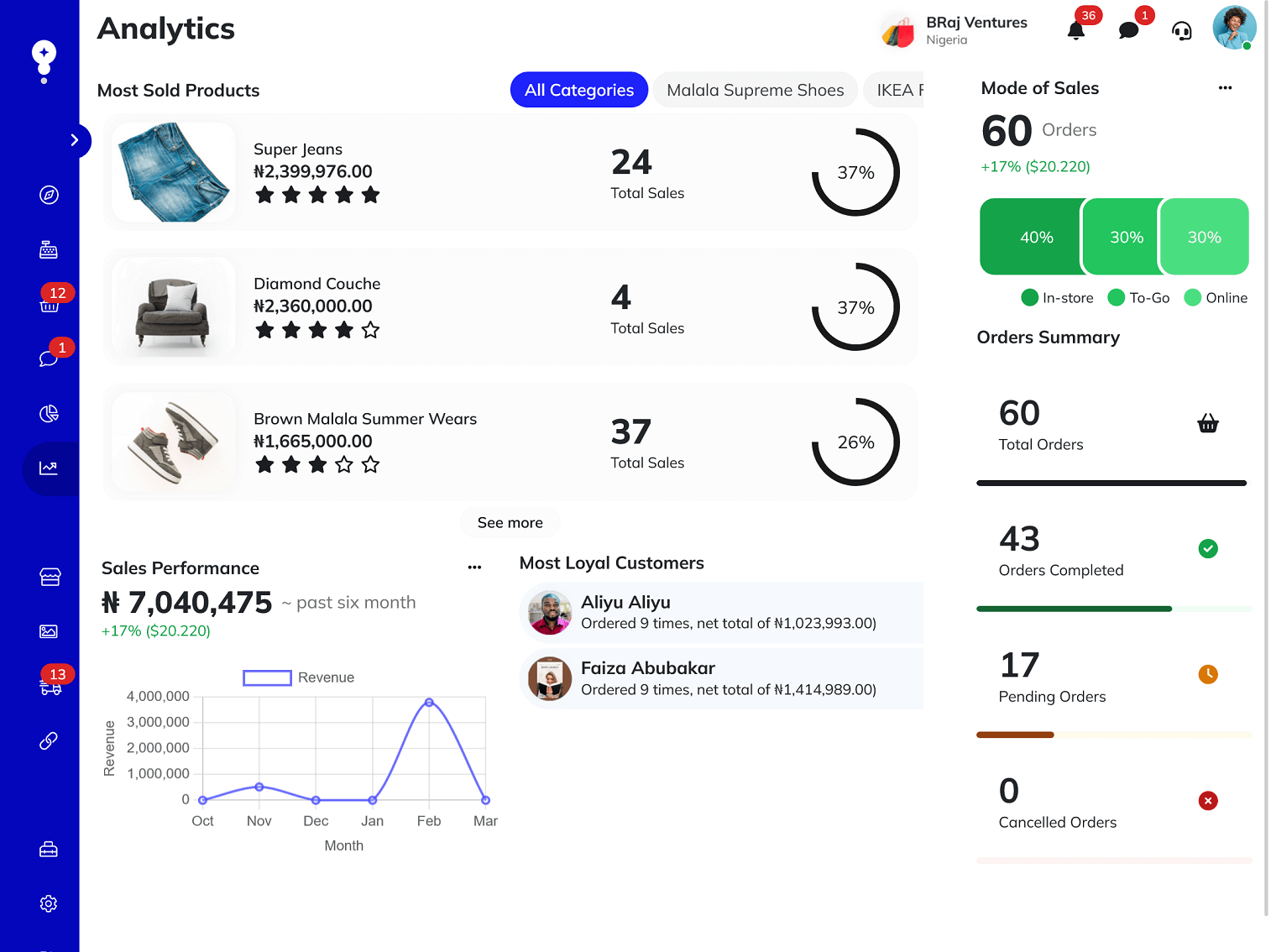Screen dimensions: 1271x952
Task: Toggle the In-store legend dot
Action: 1029,297
